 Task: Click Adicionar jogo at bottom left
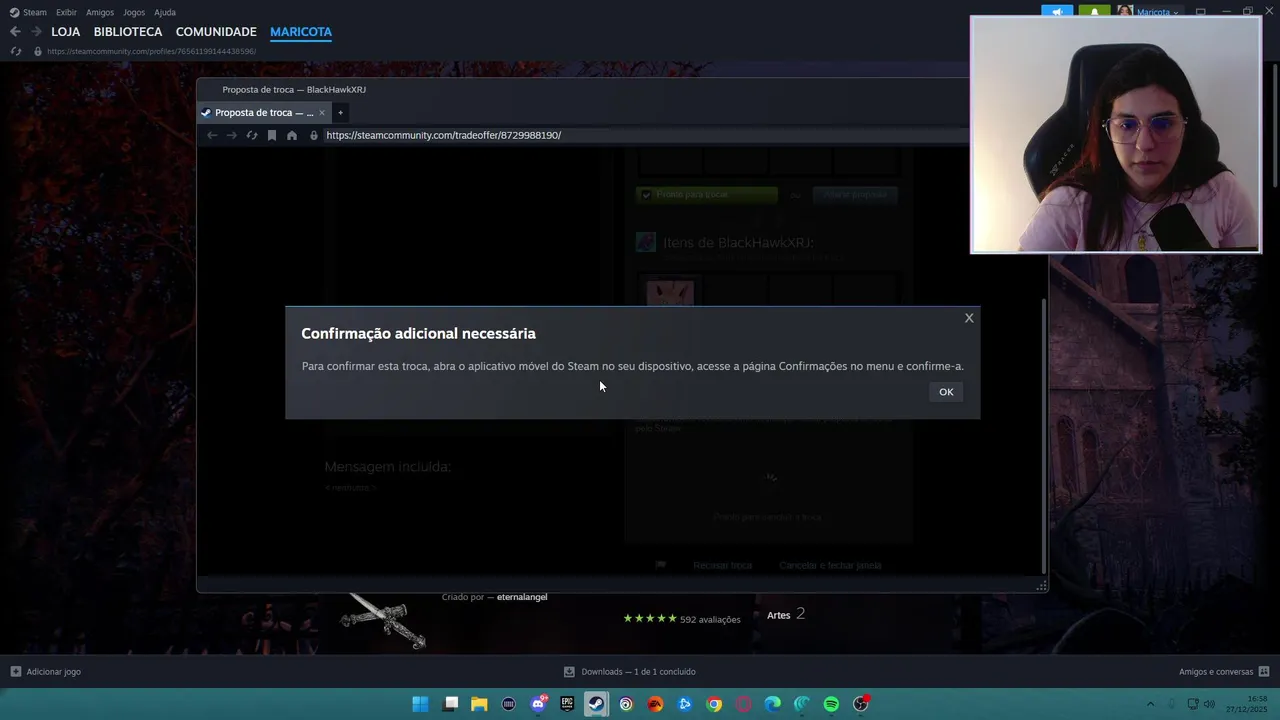click(x=45, y=672)
